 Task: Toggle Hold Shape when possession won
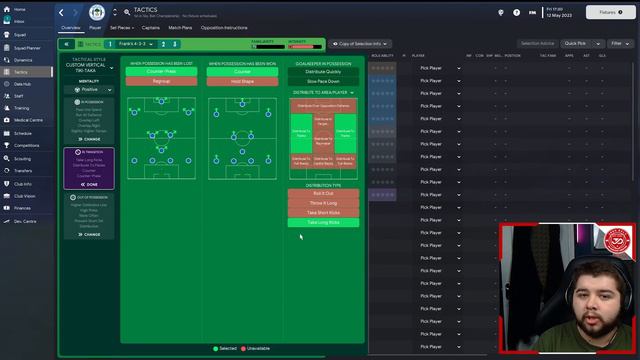242,81
